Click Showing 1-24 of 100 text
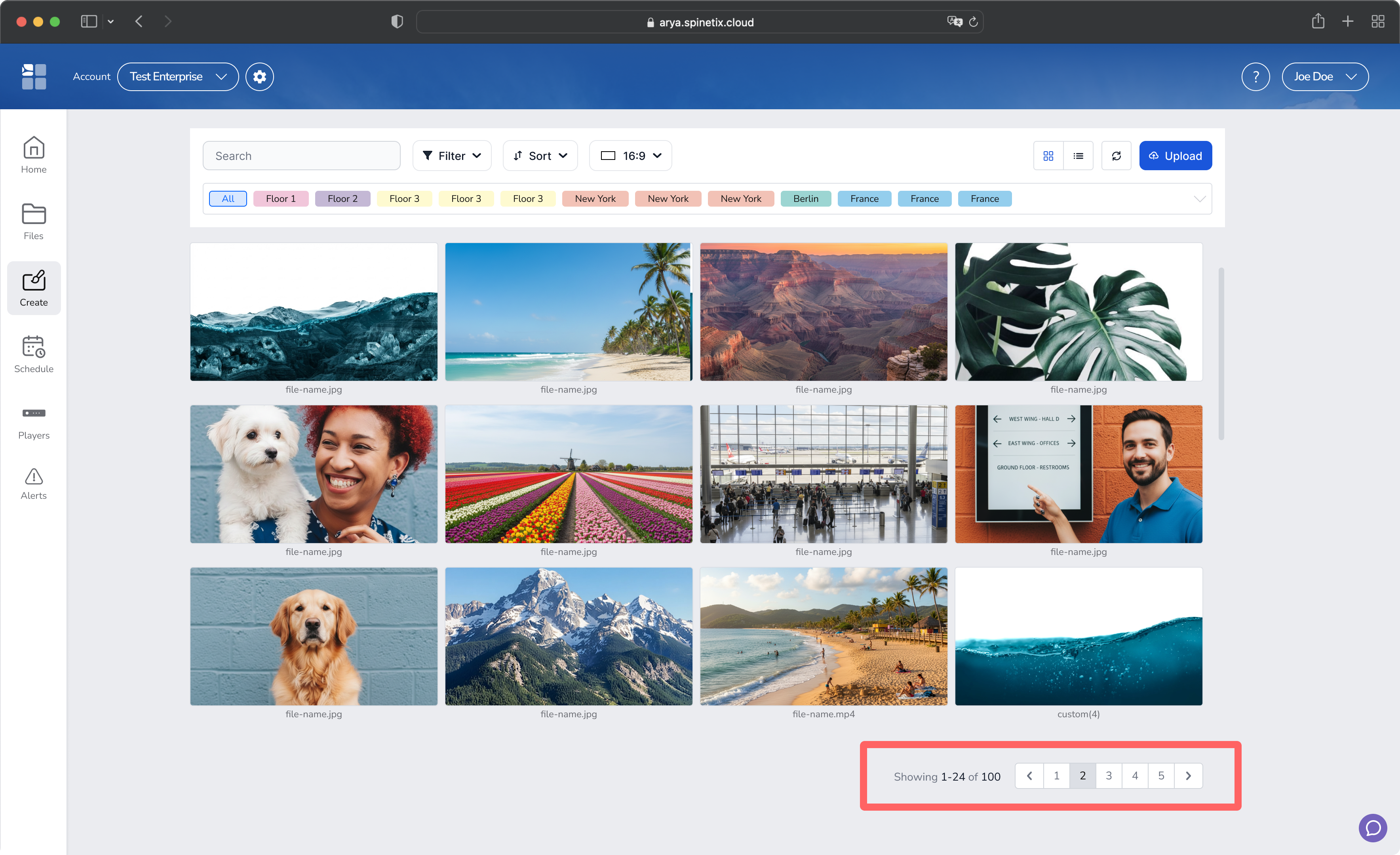The image size is (1400, 855). click(x=947, y=777)
